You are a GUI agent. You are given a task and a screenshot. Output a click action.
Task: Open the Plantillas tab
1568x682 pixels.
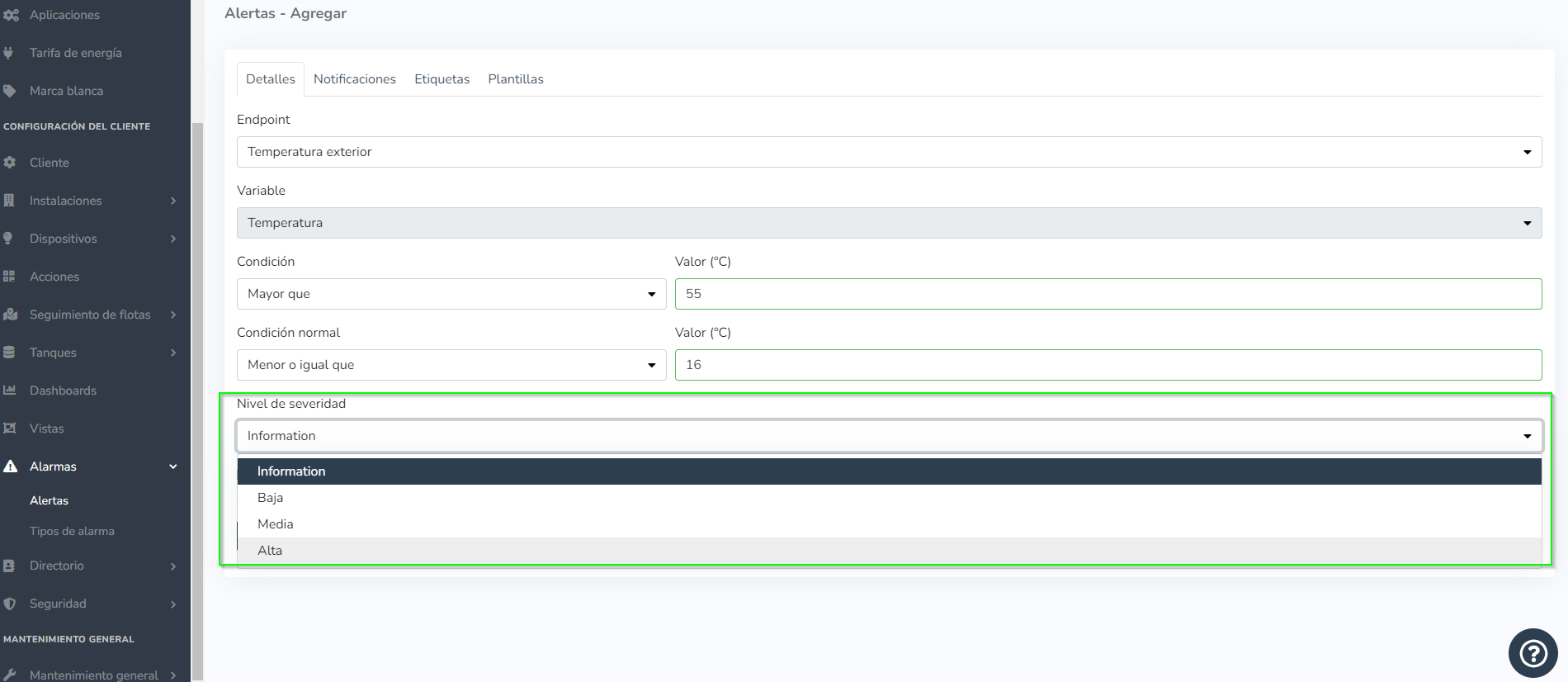[516, 79]
